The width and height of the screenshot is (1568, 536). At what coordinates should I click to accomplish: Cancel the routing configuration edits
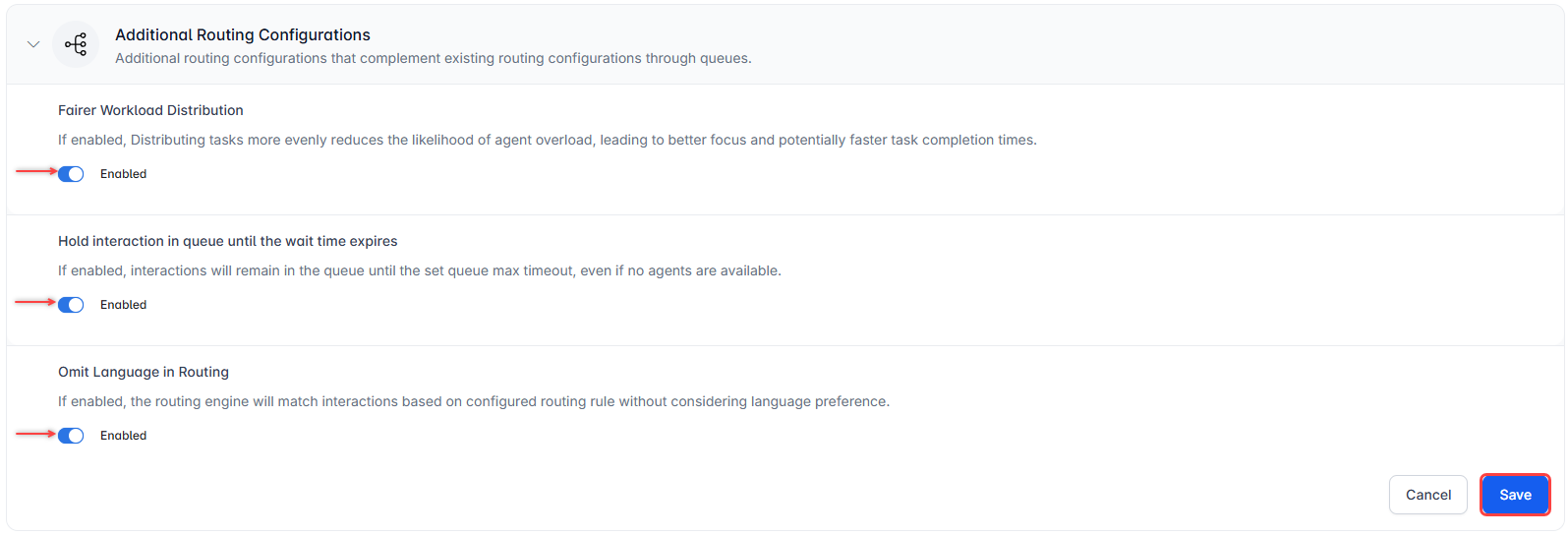(x=1427, y=495)
